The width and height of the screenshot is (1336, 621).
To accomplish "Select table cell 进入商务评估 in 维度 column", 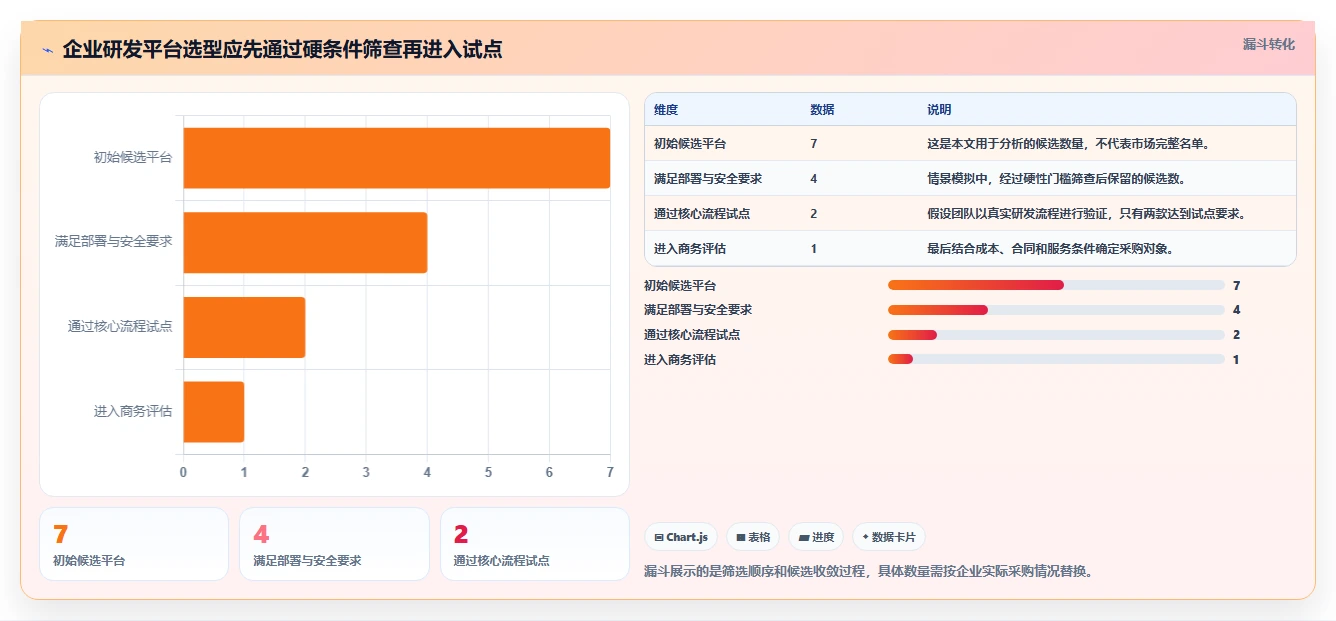I will (690, 249).
